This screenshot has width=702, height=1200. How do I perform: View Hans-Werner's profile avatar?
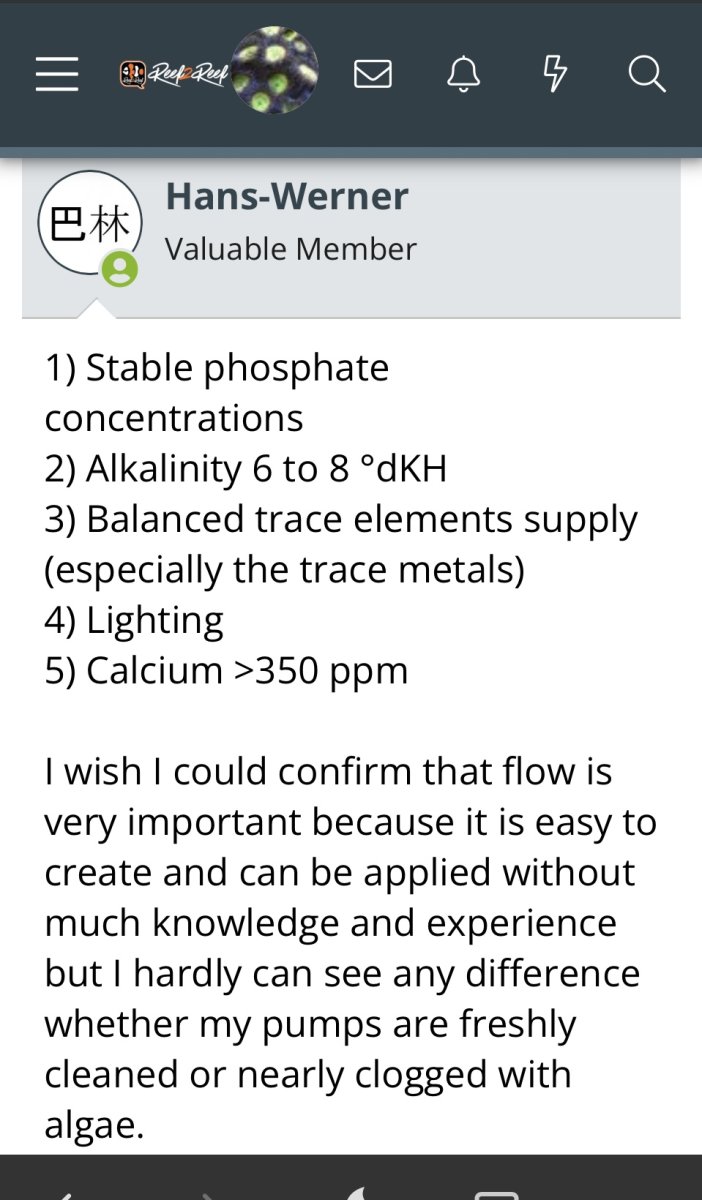click(89, 224)
